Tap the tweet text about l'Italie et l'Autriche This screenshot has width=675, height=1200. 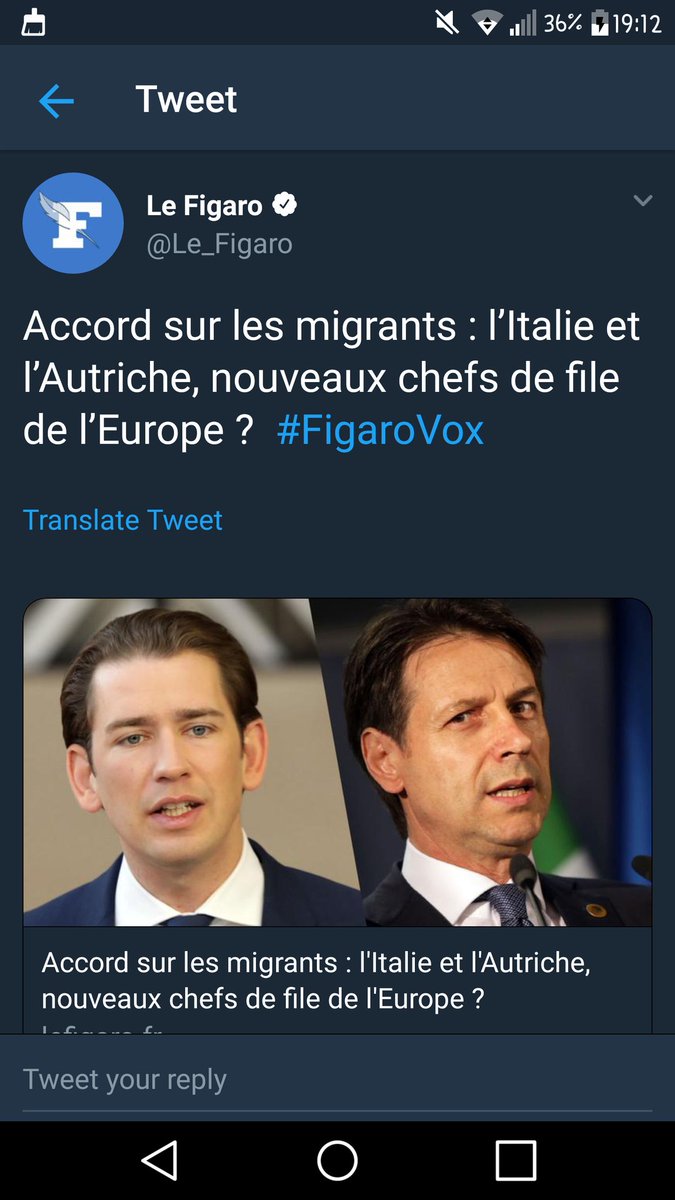[x=331, y=378]
